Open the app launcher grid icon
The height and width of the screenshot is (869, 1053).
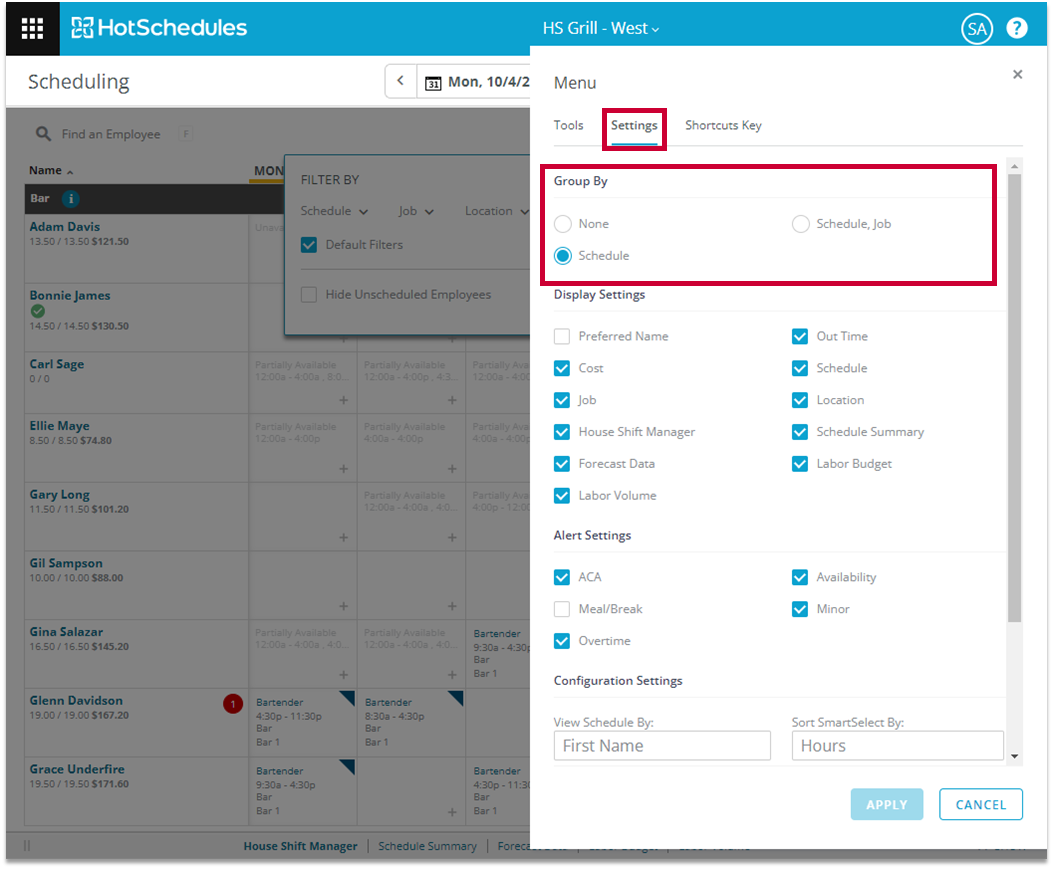32,28
